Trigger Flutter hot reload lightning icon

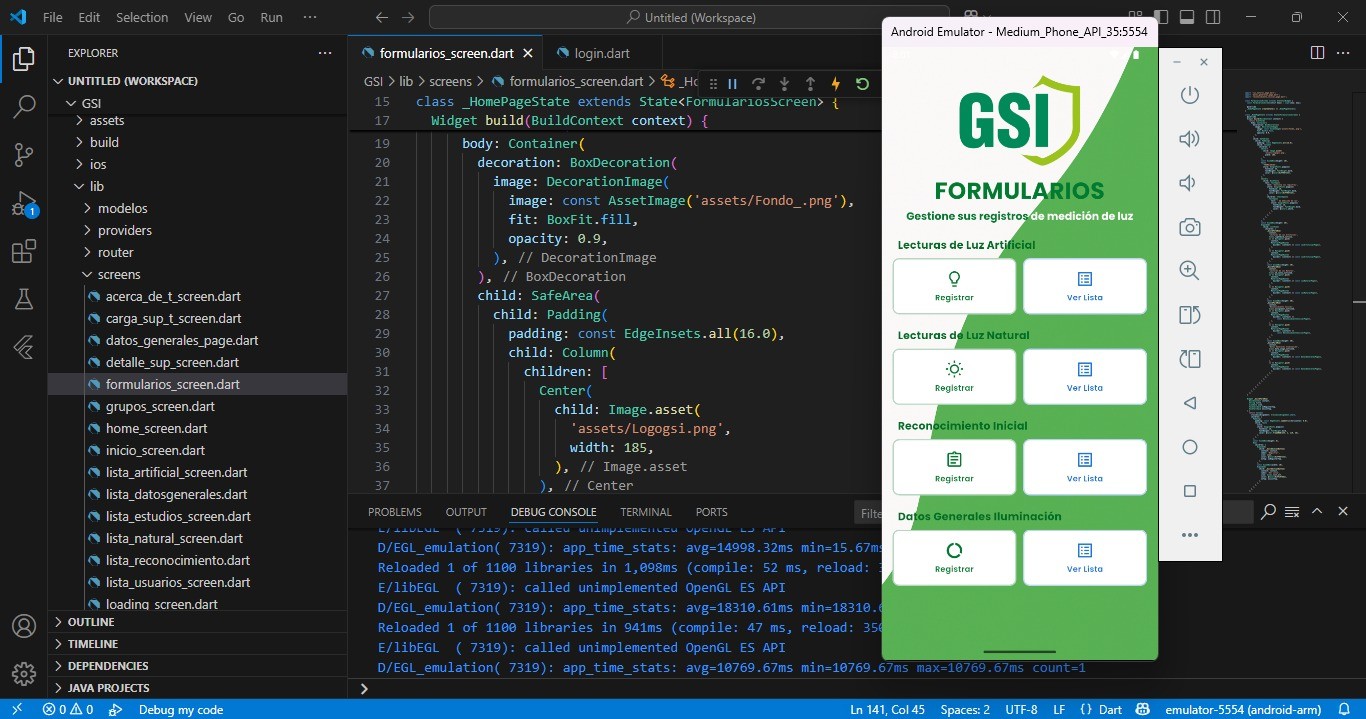pos(836,84)
